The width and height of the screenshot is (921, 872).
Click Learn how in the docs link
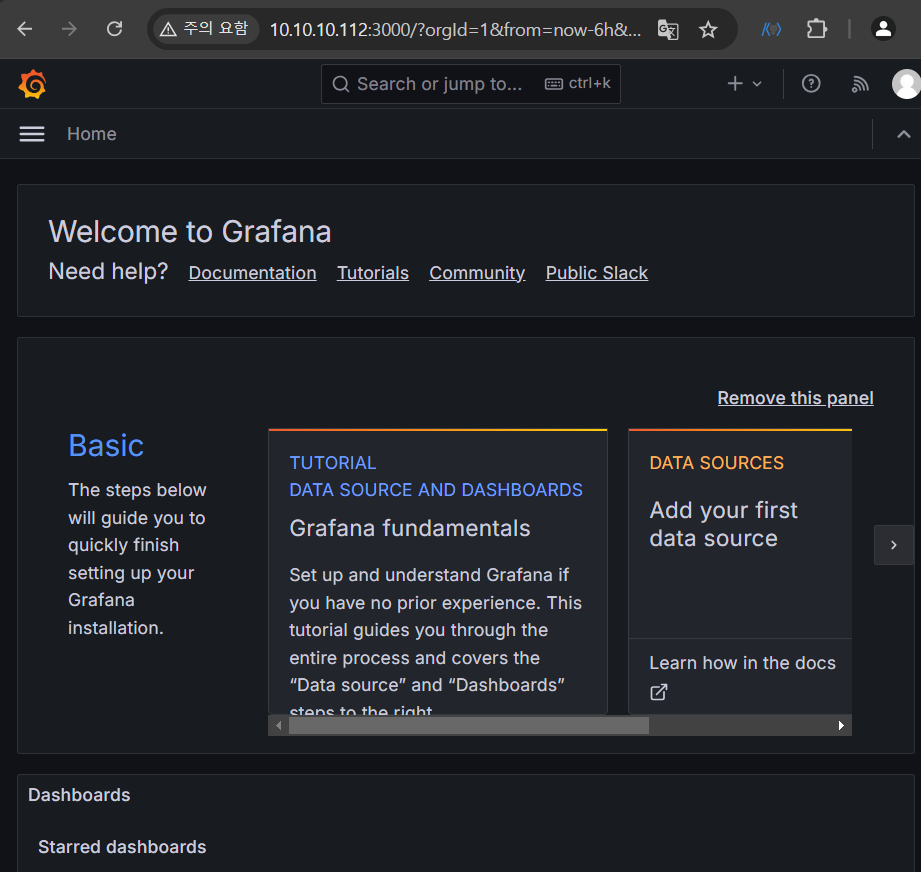pyautogui.click(x=742, y=663)
